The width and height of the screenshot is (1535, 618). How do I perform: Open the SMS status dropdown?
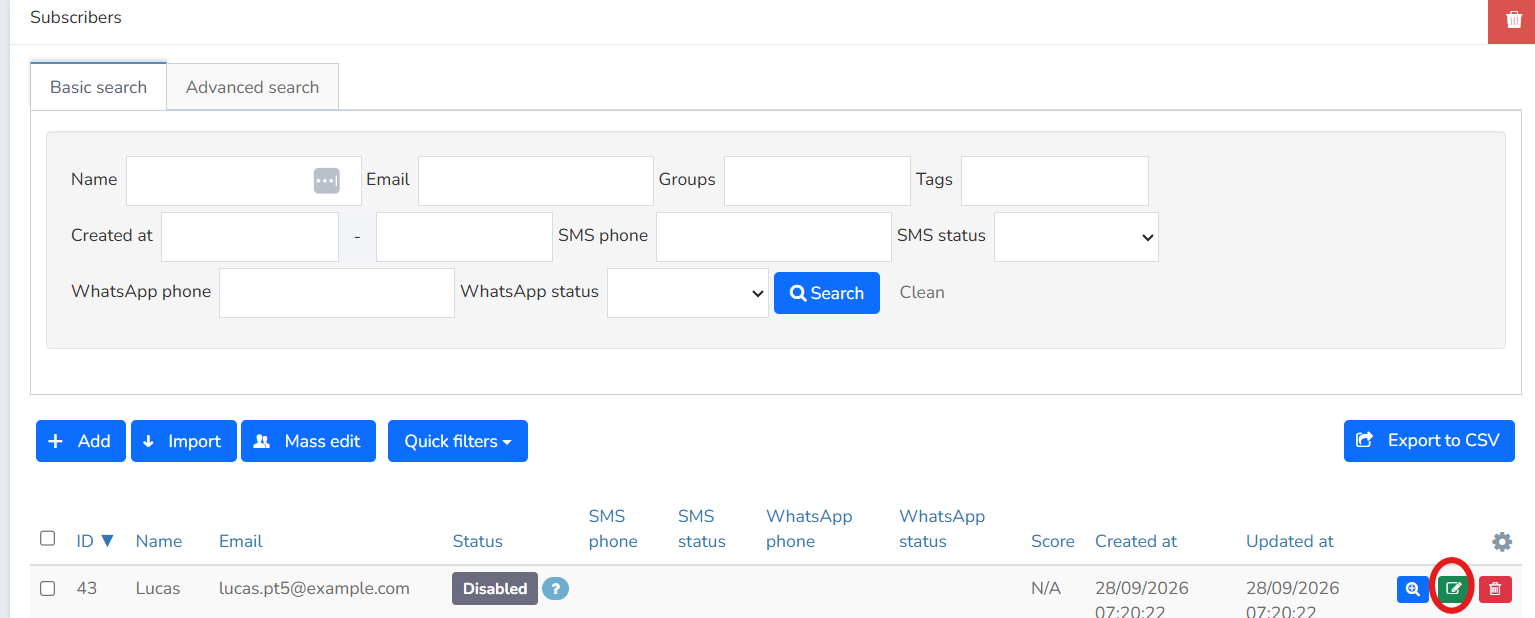point(1076,236)
